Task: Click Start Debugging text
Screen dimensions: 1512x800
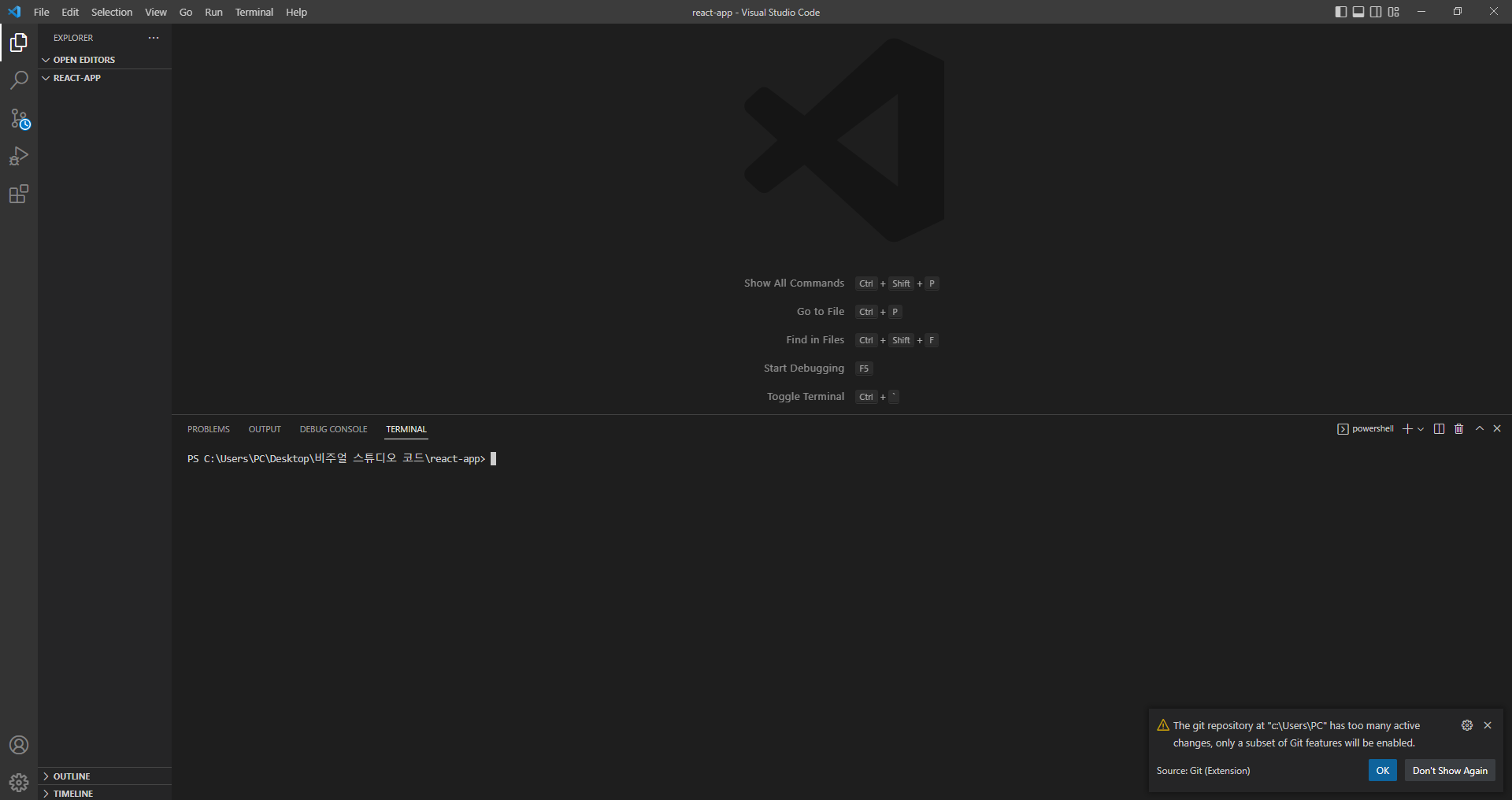Action: pos(804,369)
